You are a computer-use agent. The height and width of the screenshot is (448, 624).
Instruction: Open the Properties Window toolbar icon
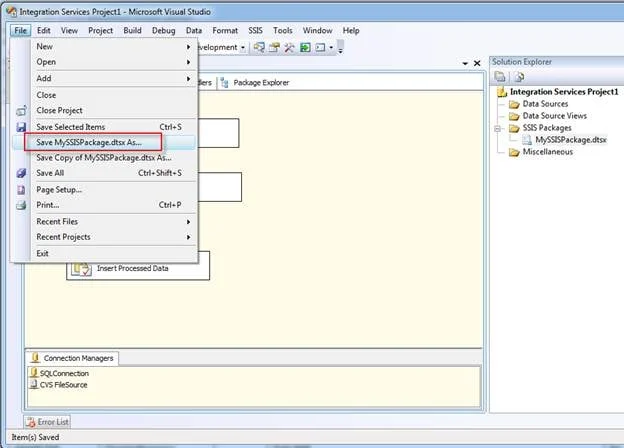click(274, 47)
